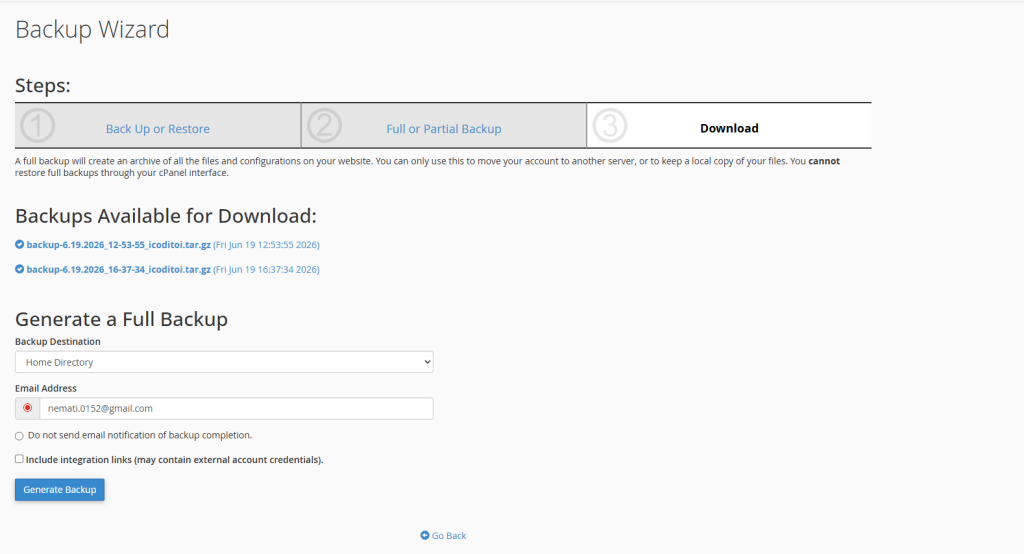Click the Backup Wizard page title
Image resolution: width=1024 pixels, height=554 pixels.
92,29
